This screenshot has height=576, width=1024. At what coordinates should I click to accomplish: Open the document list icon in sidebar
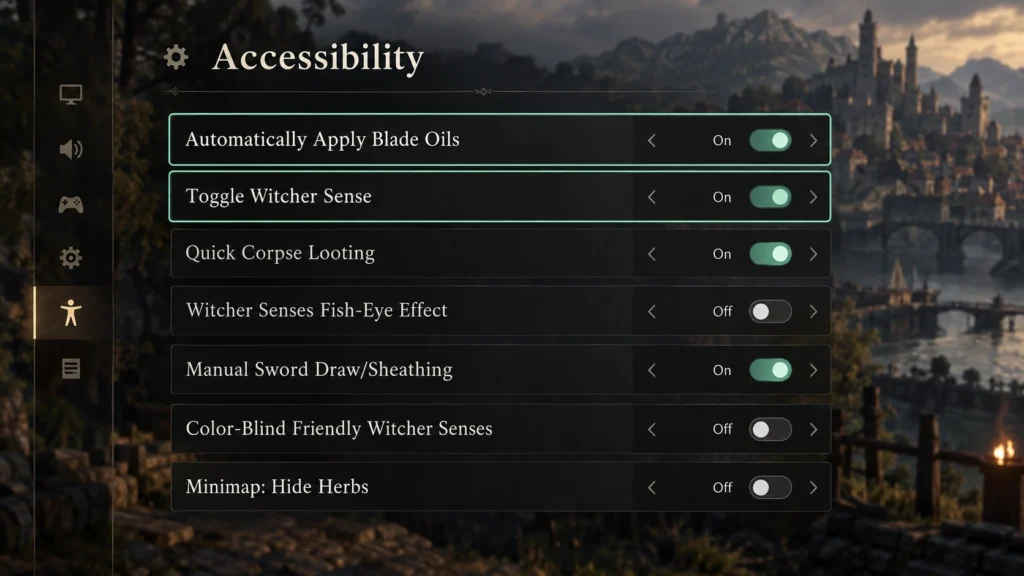click(x=71, y=368)
